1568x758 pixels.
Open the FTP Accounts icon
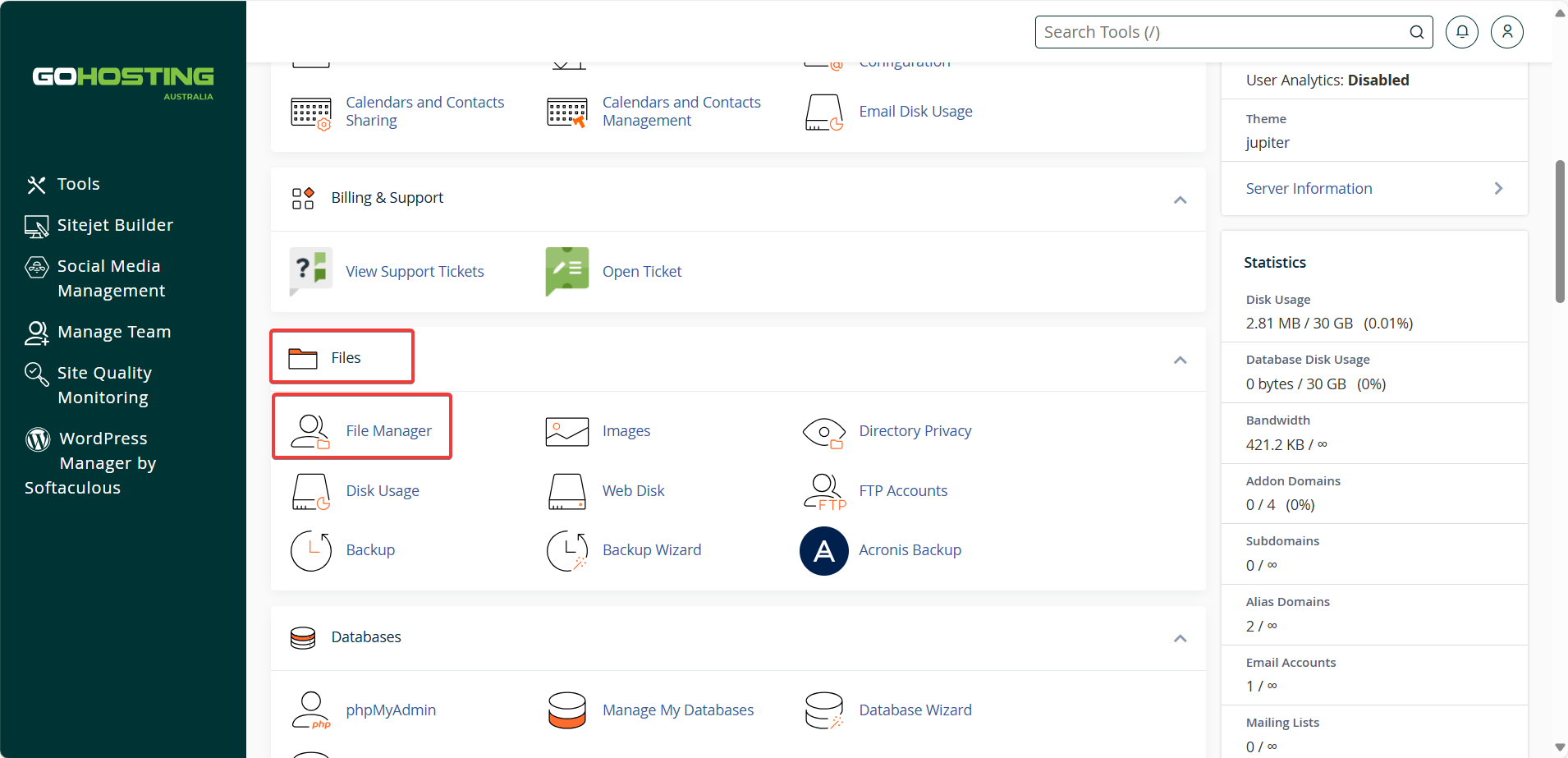click(x=824, y=491)
